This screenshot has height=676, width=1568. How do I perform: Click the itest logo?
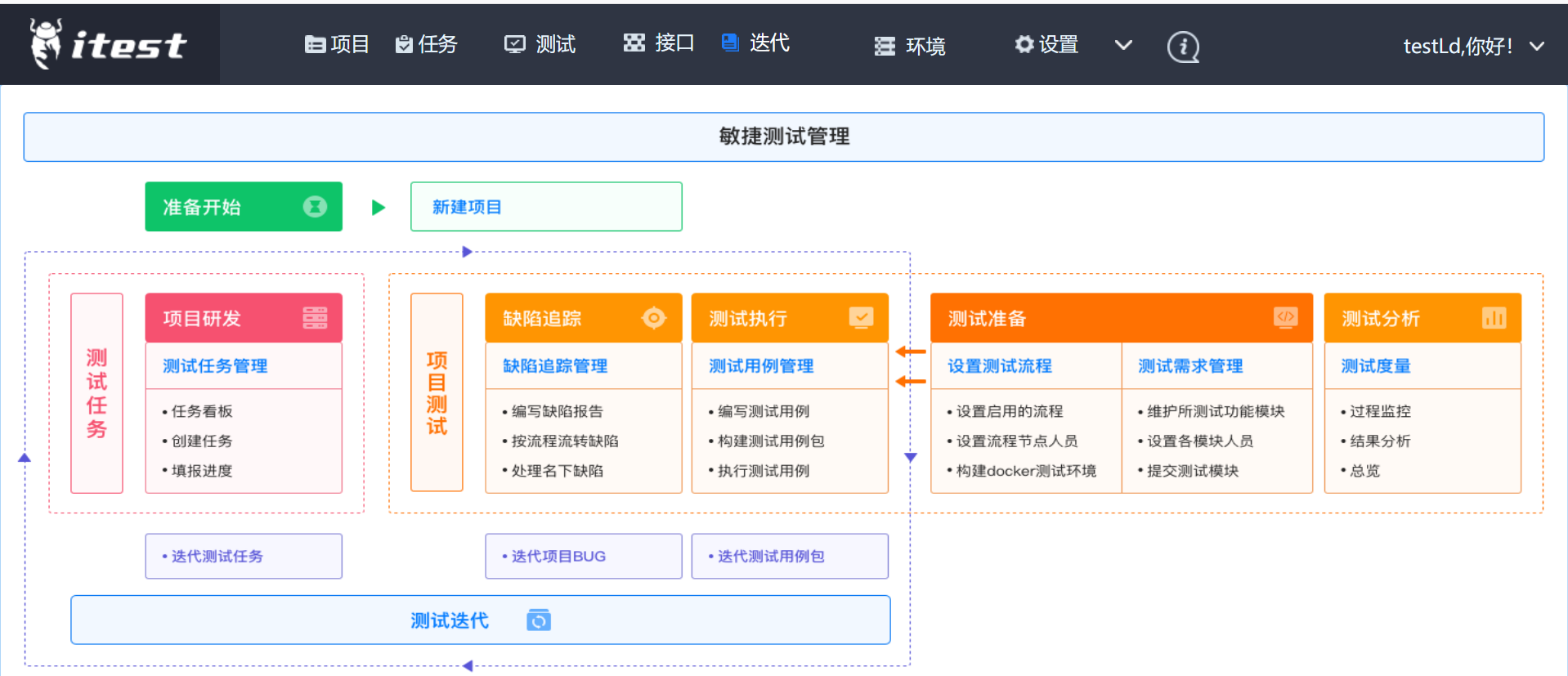point(109,44)
